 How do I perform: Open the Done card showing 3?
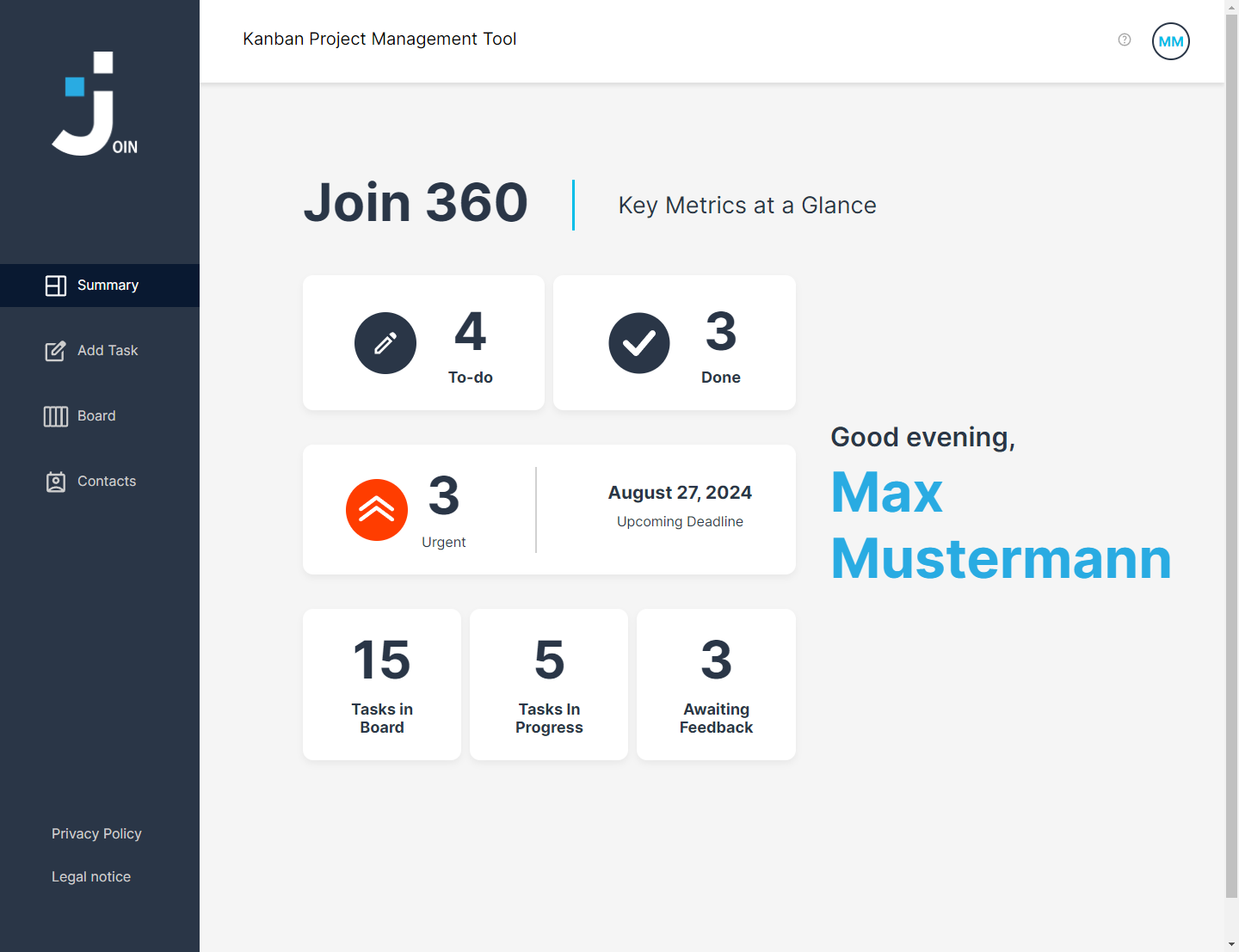[x=675, y=343]
